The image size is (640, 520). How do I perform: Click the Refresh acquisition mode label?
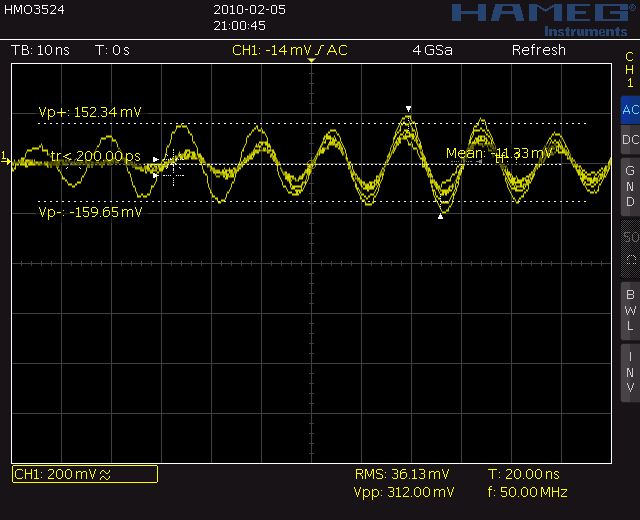[x=539, y=50]
